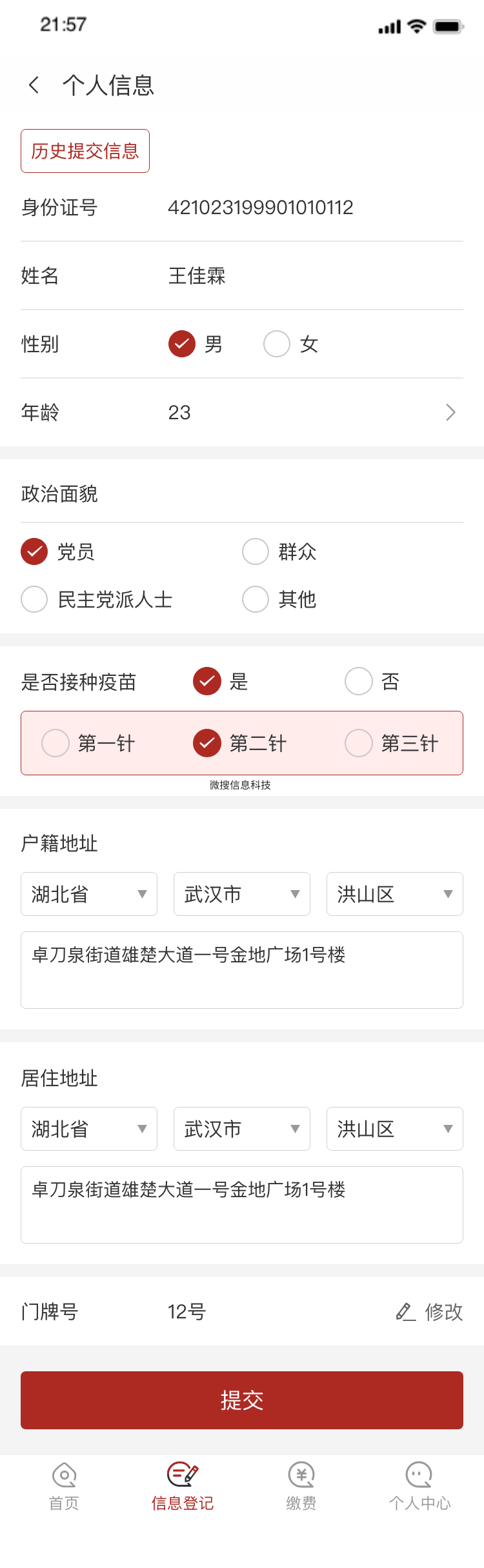Select the 女 gender radio button
The image size is (484, 1568).
(277, 344)
